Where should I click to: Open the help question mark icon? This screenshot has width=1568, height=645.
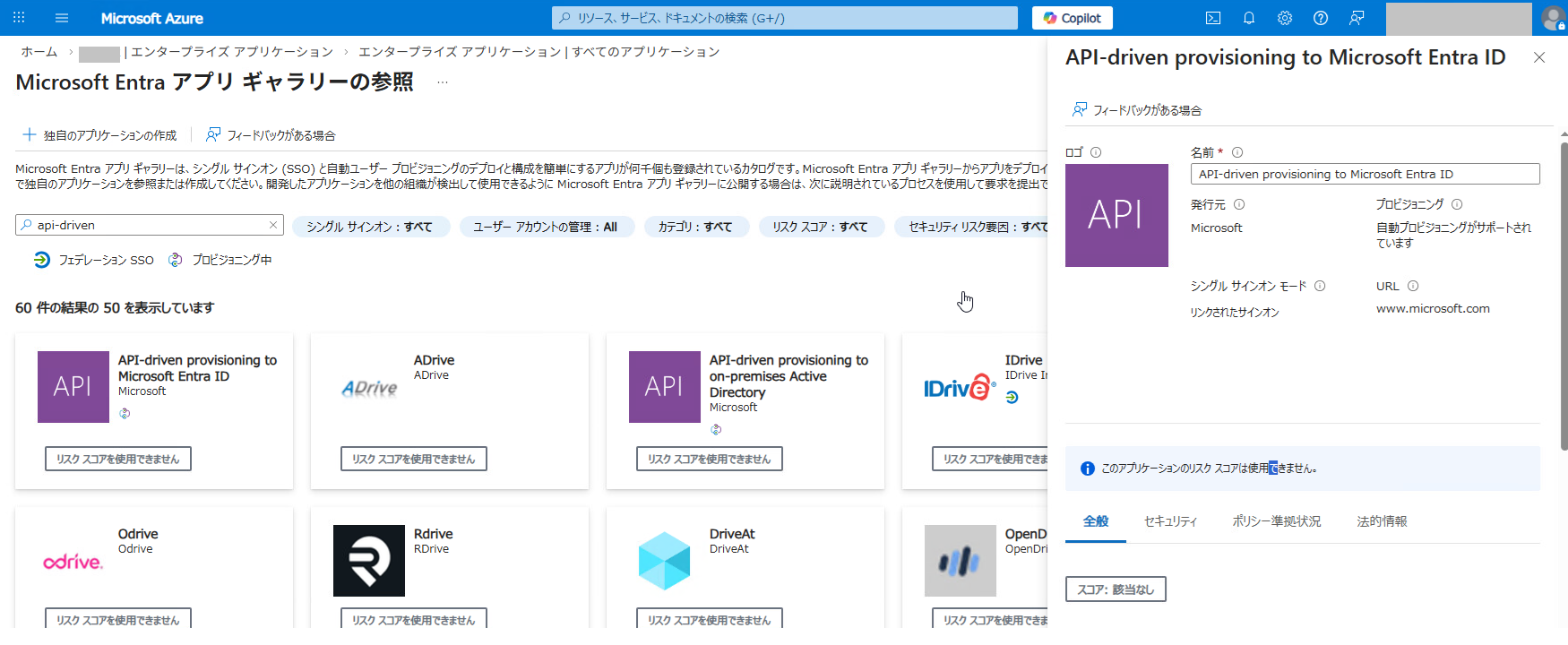(1321, 18)
